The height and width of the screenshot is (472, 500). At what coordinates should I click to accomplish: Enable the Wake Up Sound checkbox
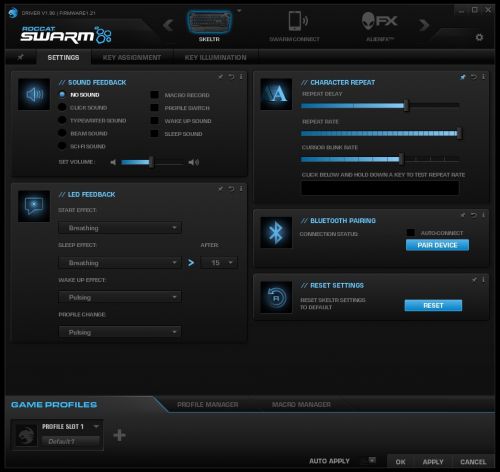pyautogui.click(x=154, y=121)
